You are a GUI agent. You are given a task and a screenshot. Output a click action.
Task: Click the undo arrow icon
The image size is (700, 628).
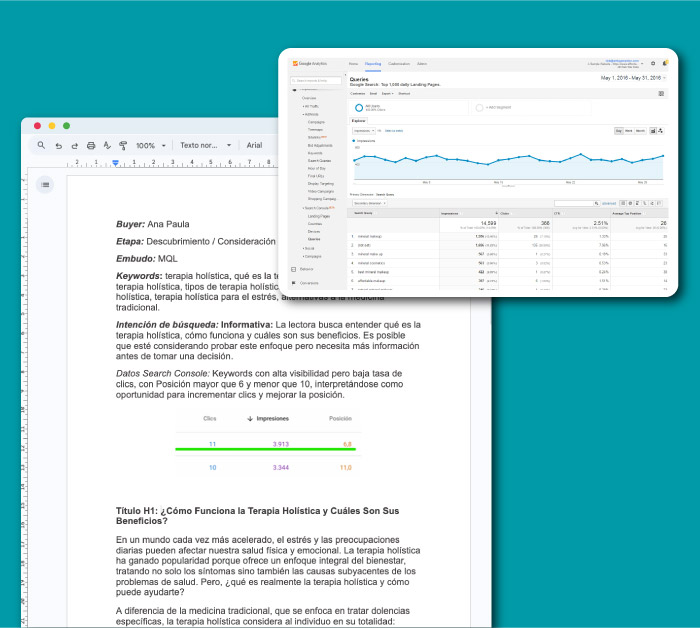(58, 145)
